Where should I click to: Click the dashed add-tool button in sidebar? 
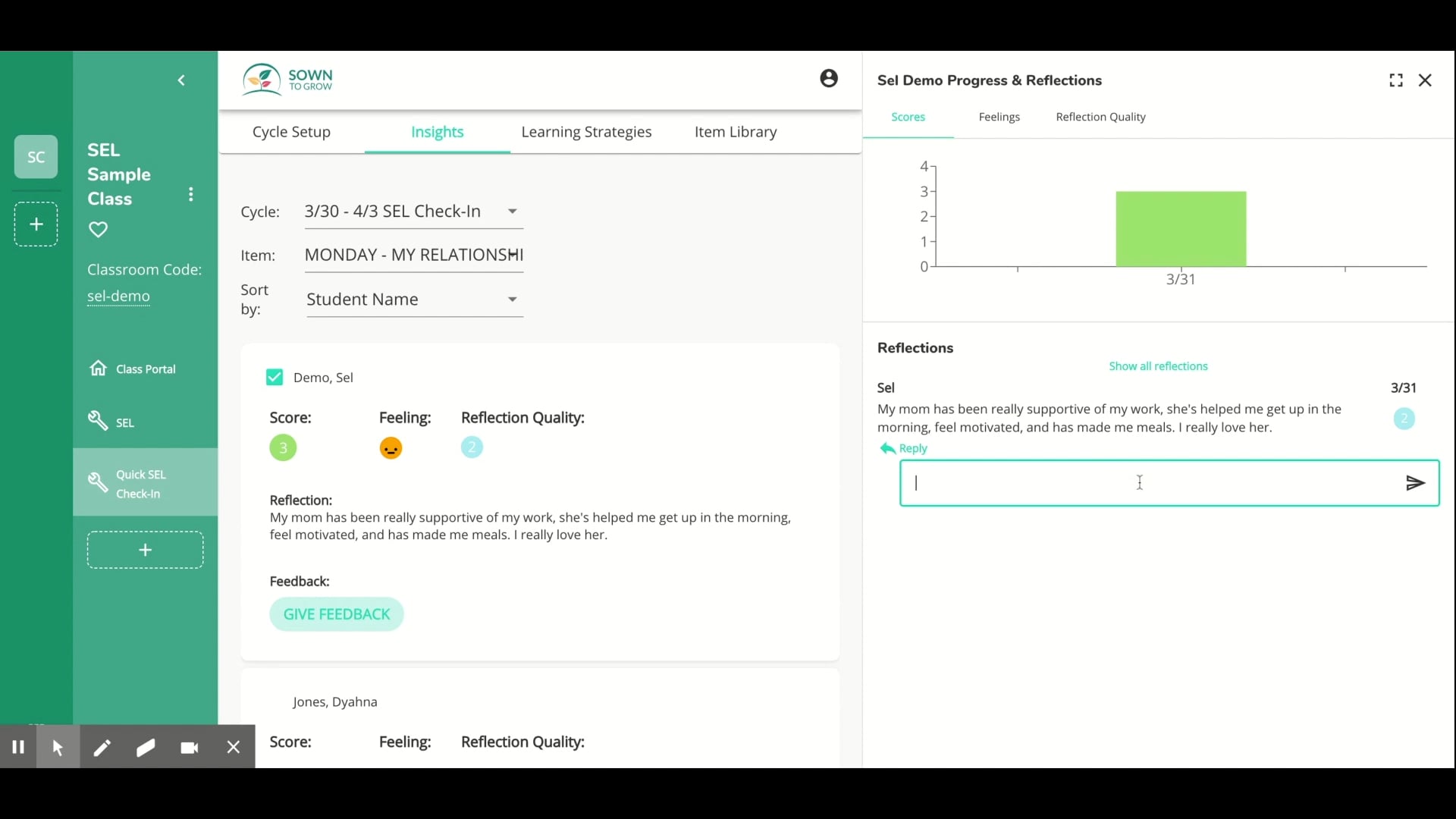[x=146, y=550]
